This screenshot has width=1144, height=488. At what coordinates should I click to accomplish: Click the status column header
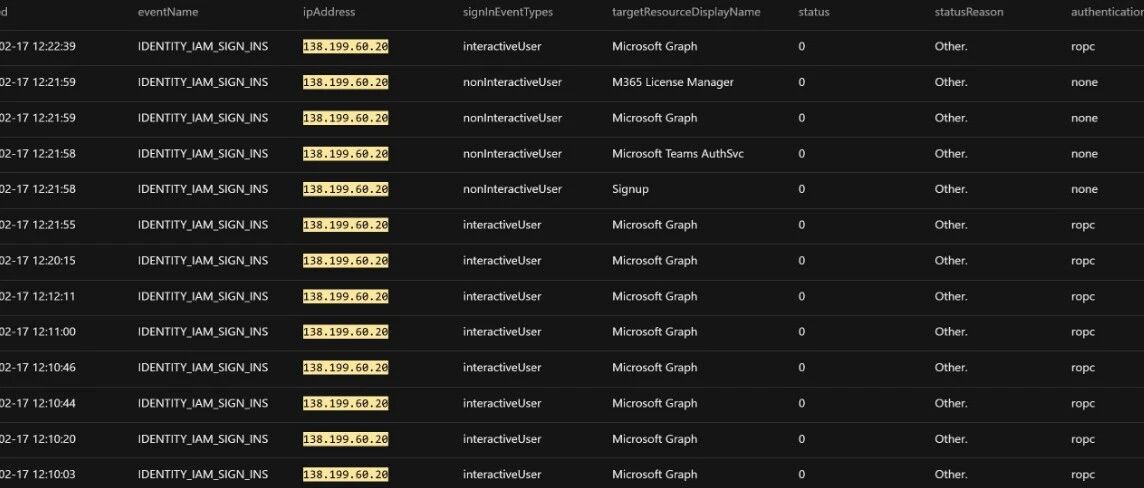point(814,12)
